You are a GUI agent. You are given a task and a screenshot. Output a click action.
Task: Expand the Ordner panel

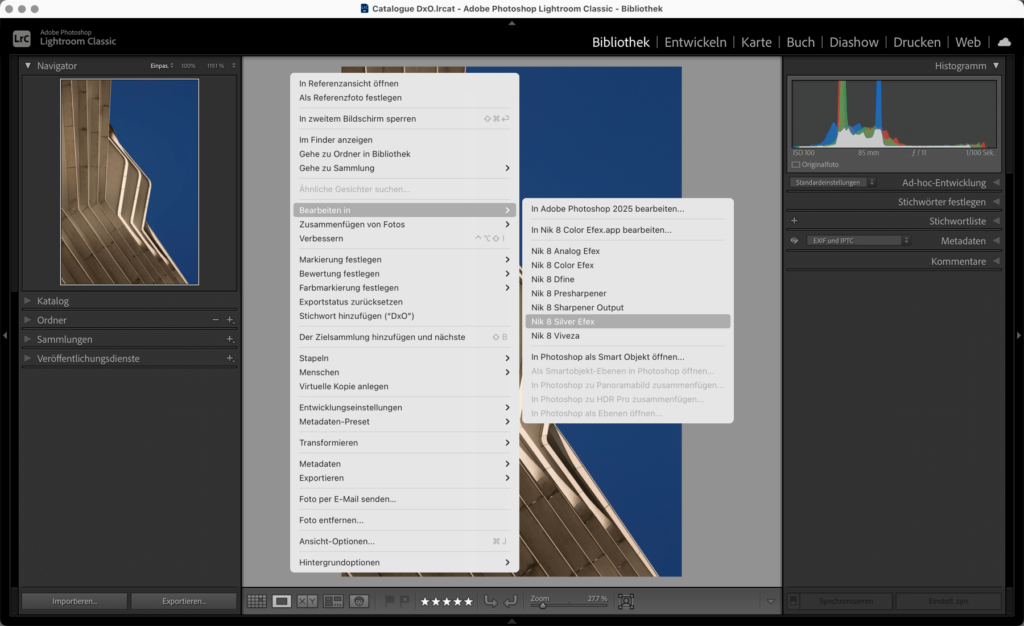coord(28,320)
